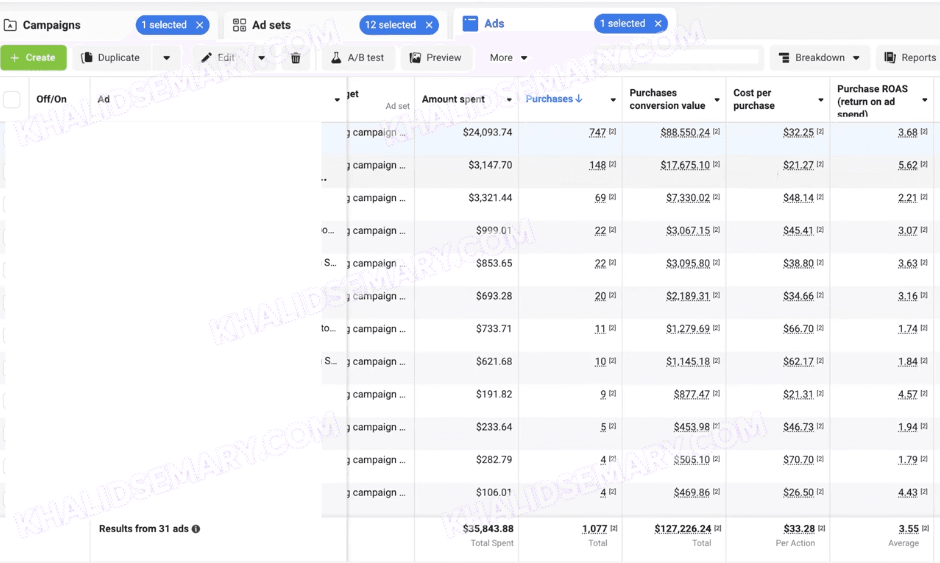
Task: Click the $24,093.74 amount spent cell
Action: coord(487,133)
